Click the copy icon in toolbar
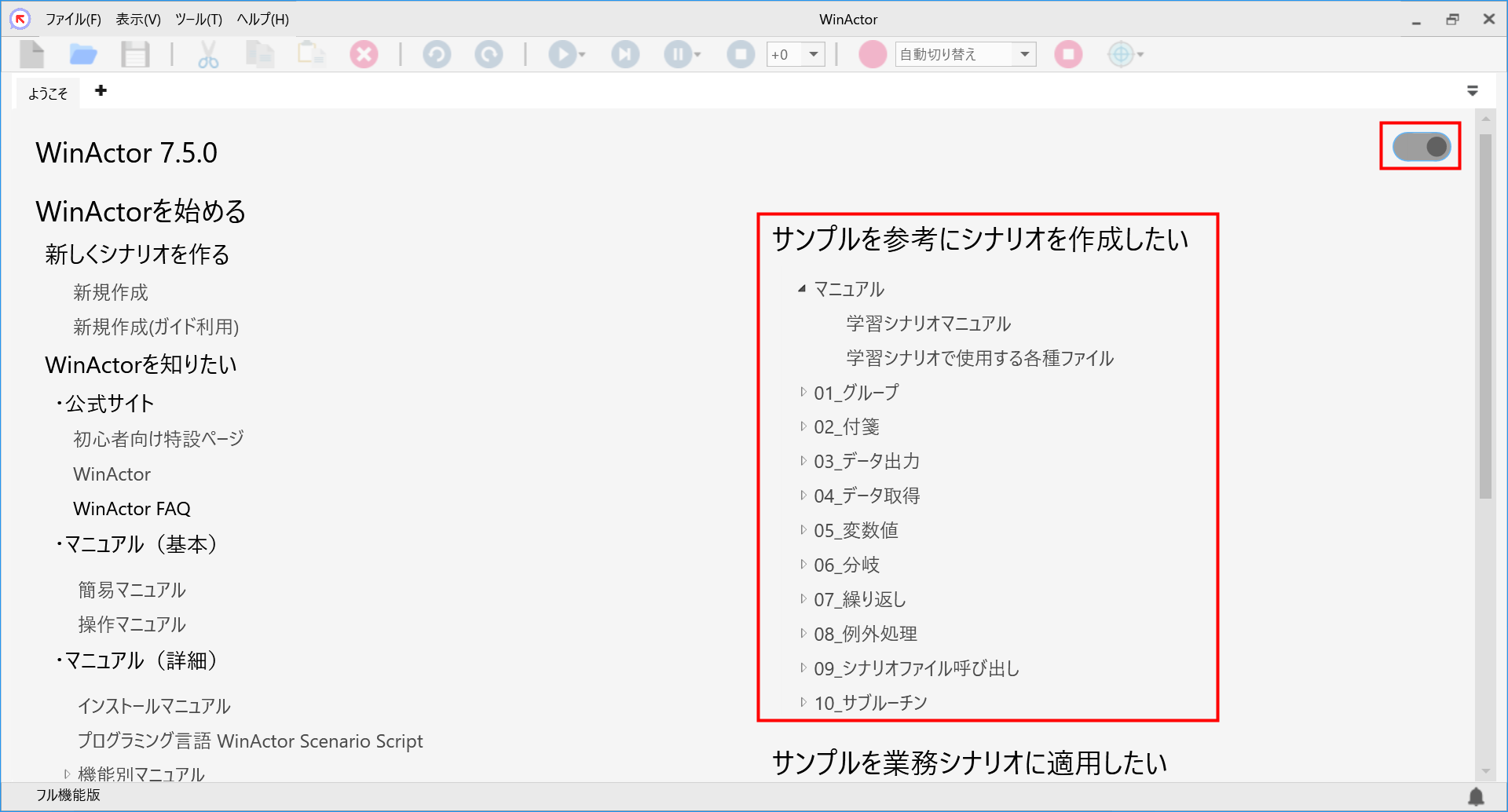 (x=259, y=54)
